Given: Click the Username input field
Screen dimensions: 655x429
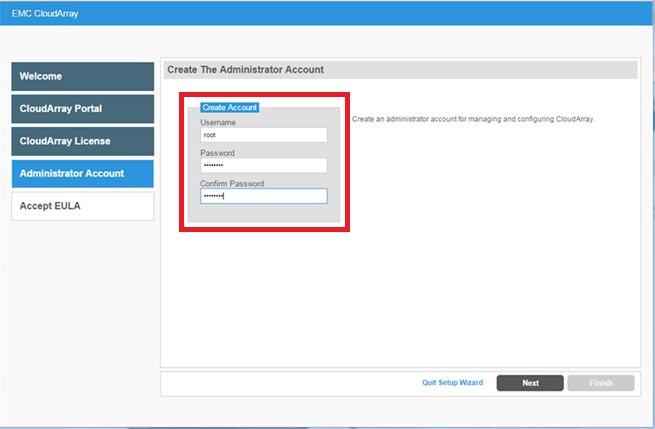Looking at the screenshot, I should point(264,135).
